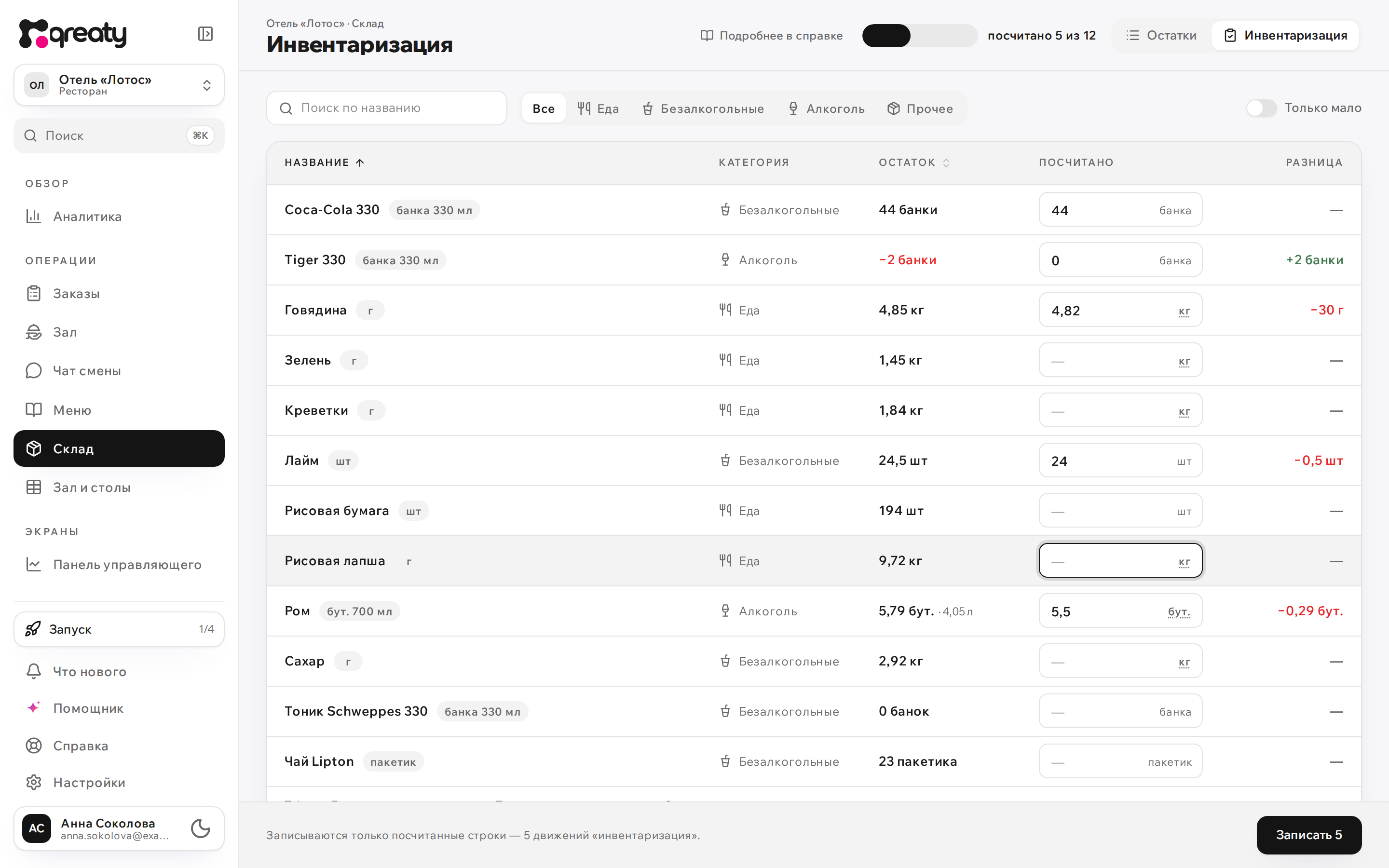The height and width of the screenshot is (868, 1389).
Task: Select the Все category filter
Action: point(544,108)
